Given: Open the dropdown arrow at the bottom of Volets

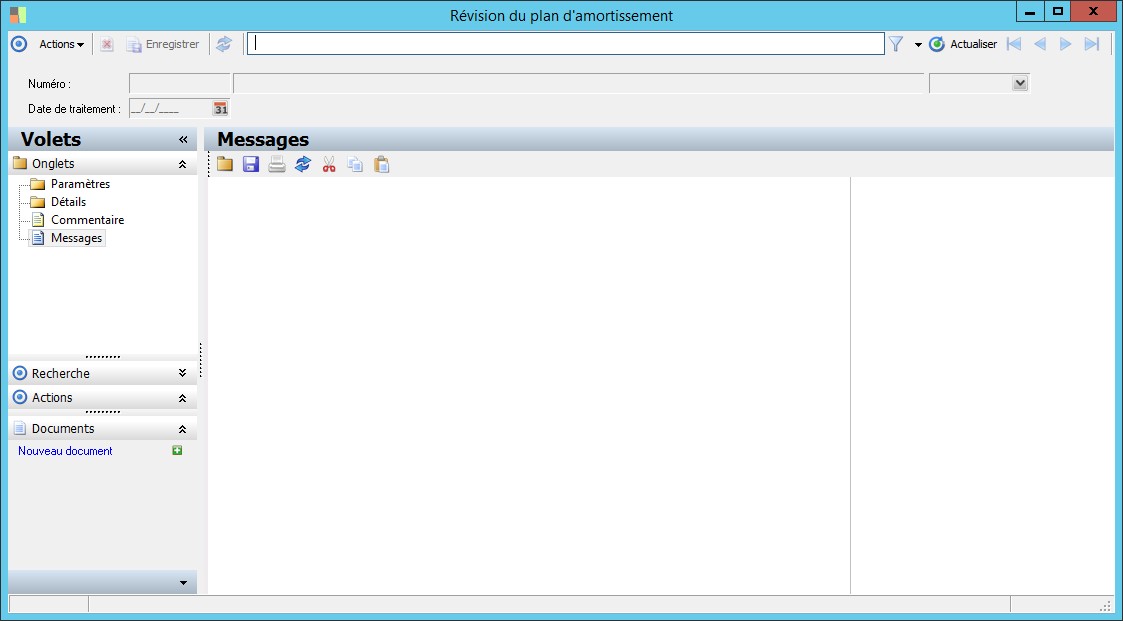Looking at the screenshot, I should click(183, 583).
